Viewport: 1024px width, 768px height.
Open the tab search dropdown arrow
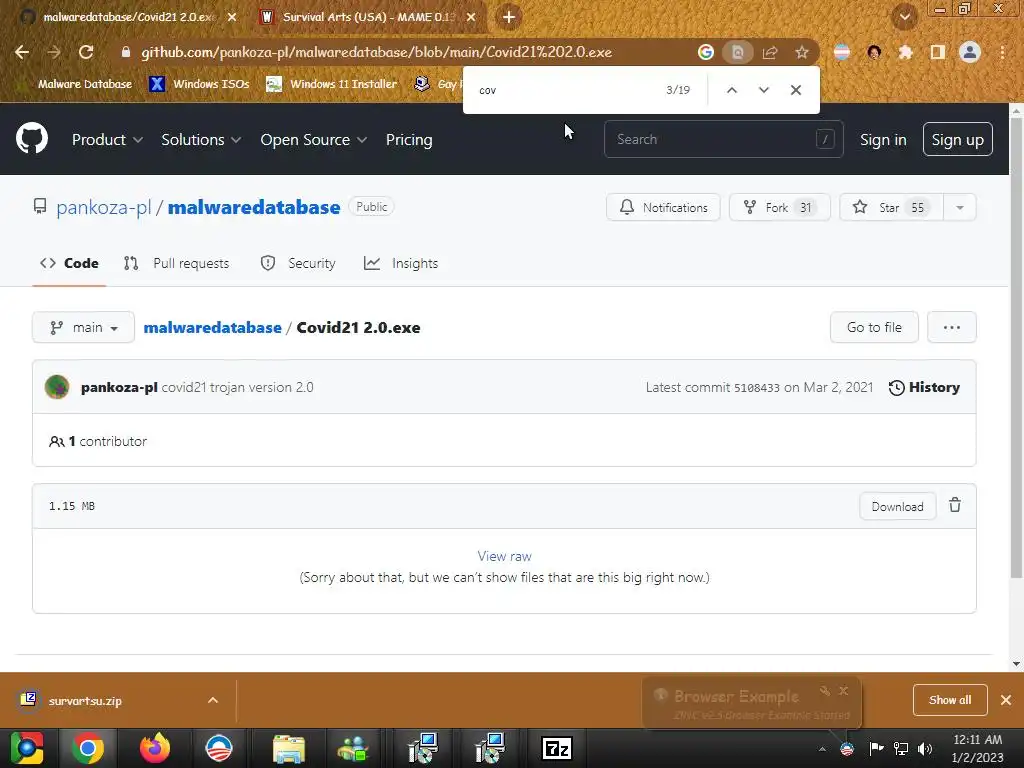coord(904,17)
